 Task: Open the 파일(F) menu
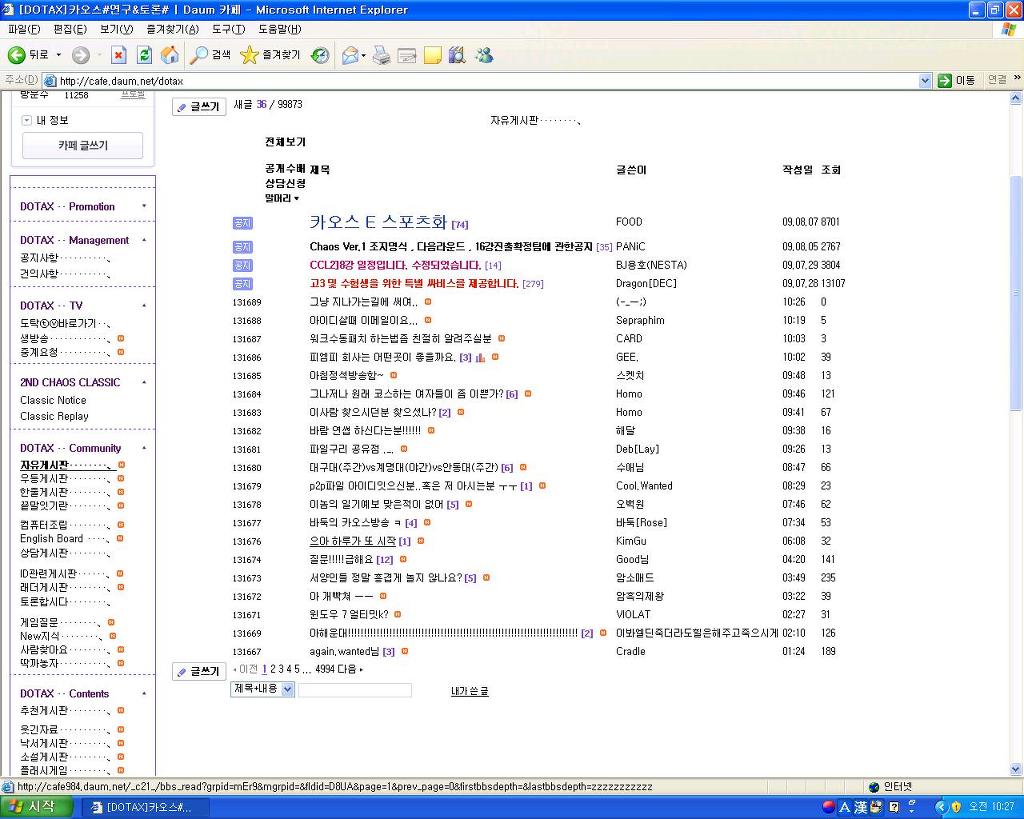24,29
